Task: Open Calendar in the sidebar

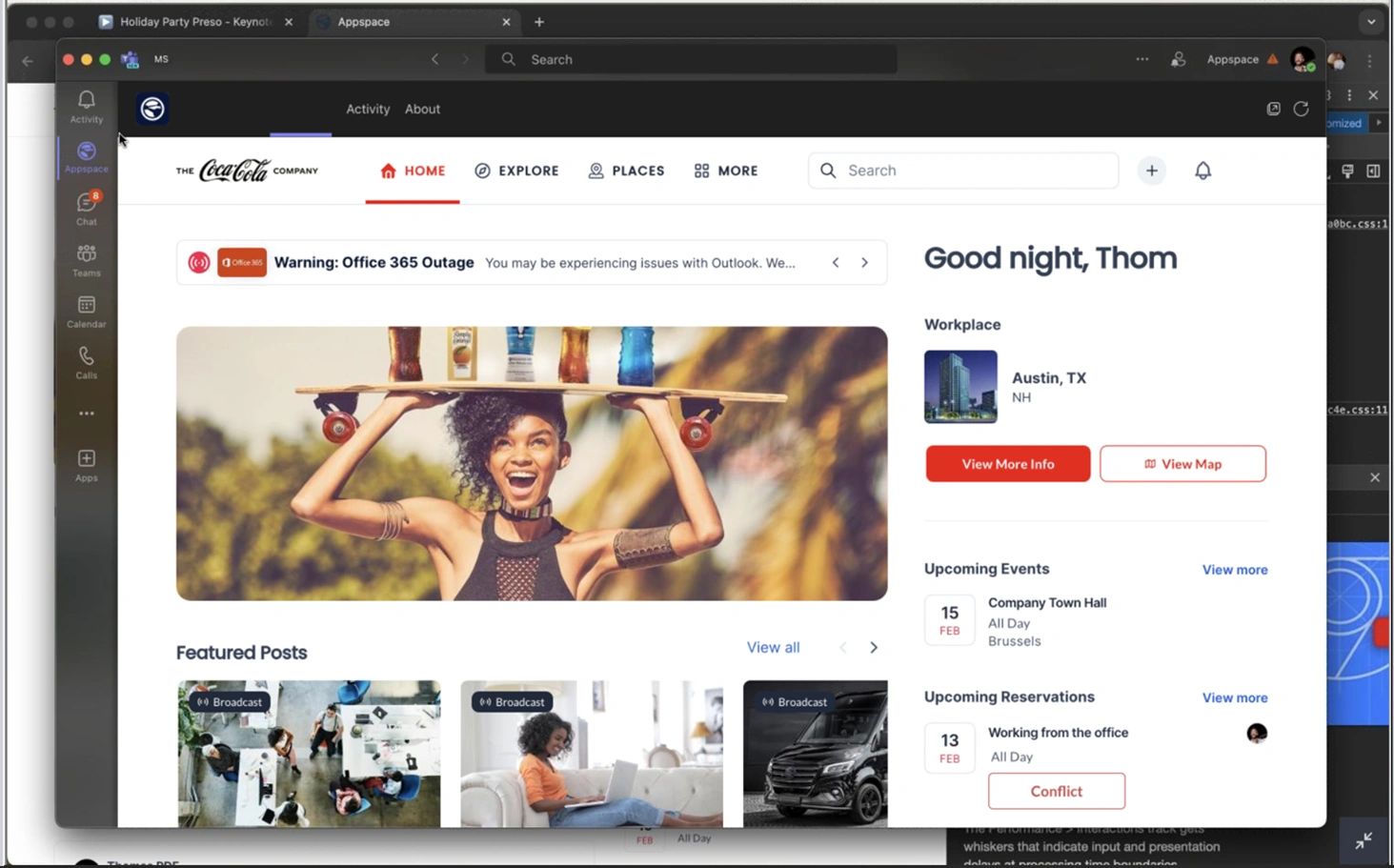Action: (86, 311)
